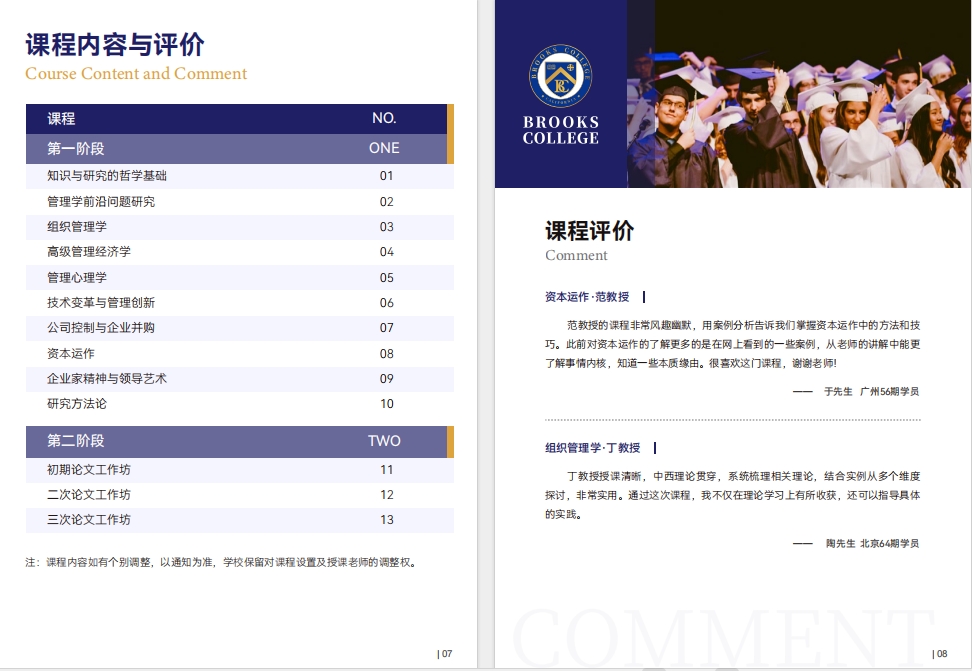Click course number 10
Screen dimensions: 972x671
386,404
